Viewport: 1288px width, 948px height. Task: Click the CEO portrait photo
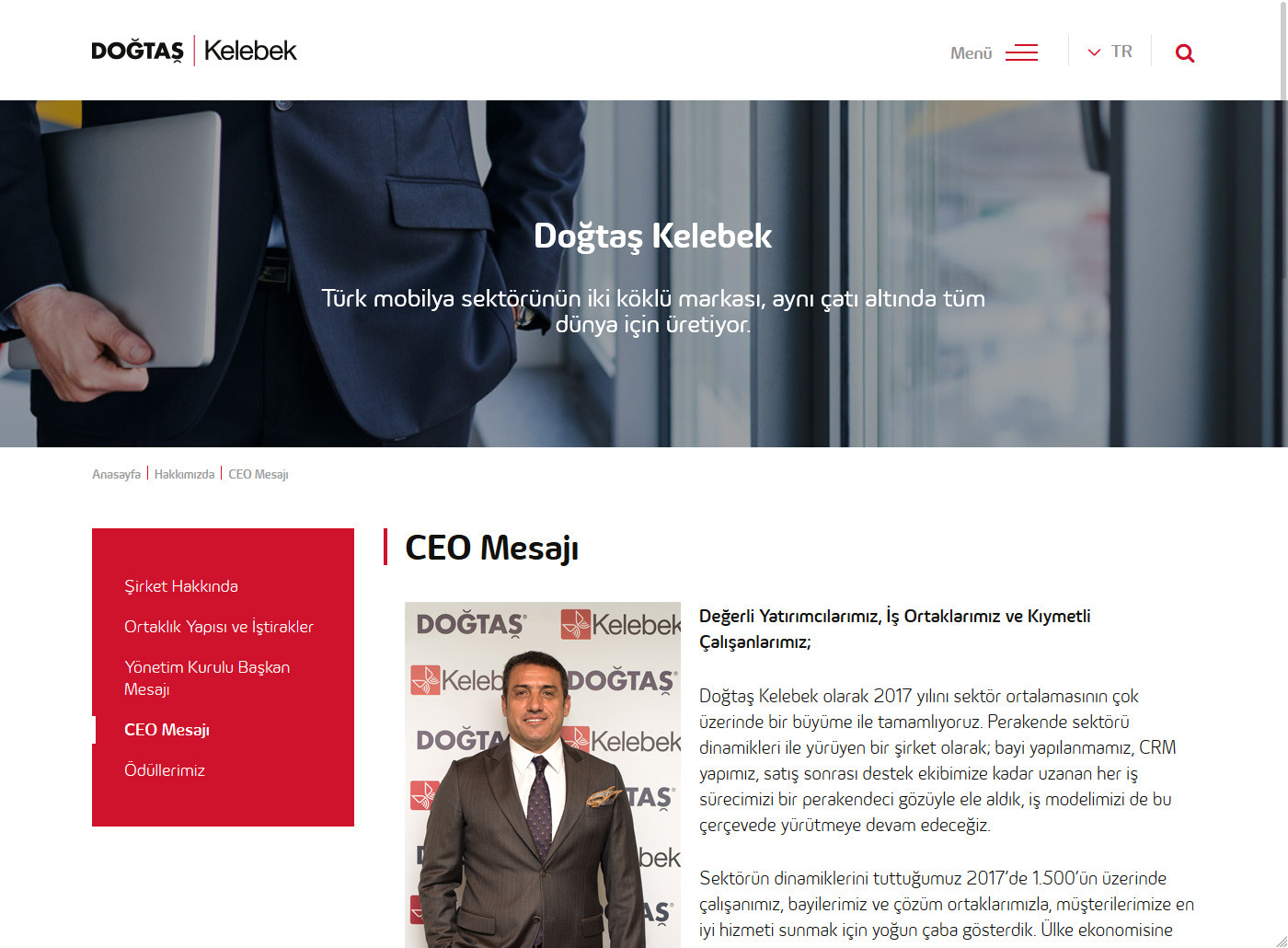click(x=543, y=775)
